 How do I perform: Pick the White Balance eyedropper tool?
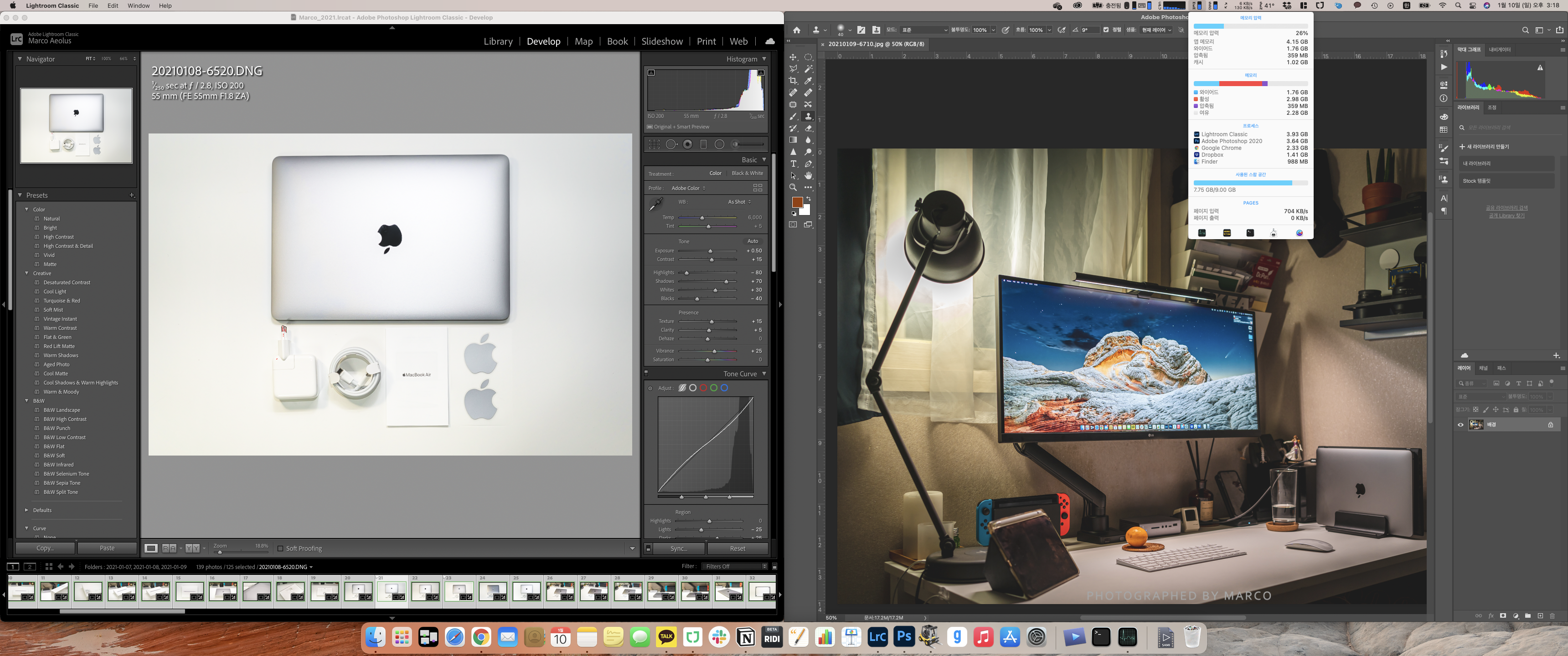pyautogui.click(x=656, y=205)
